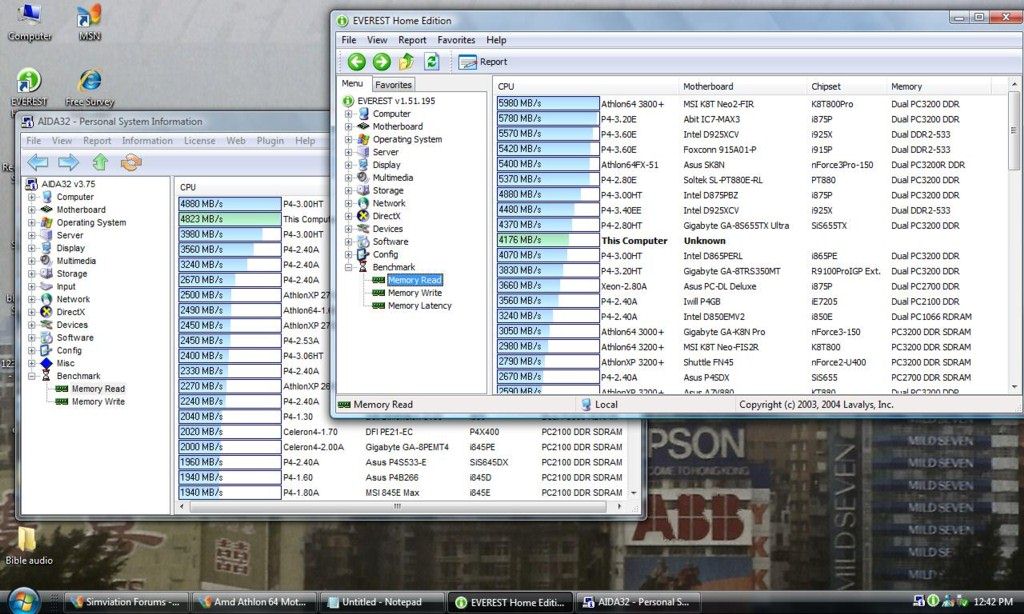Click the Chipset column header in EVEREST

(826, 87)
